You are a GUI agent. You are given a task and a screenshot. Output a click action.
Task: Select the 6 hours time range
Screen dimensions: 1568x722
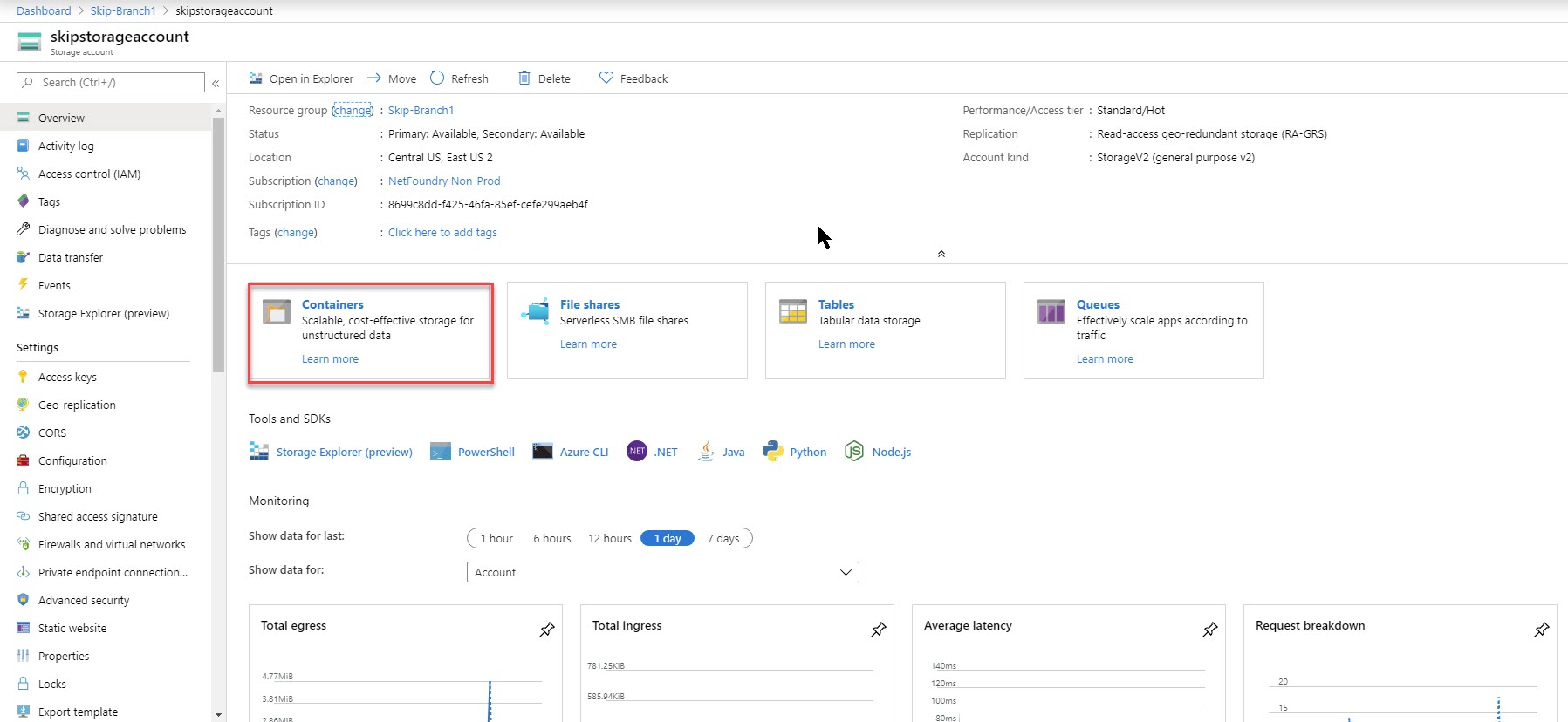click(x=552, y=538)
